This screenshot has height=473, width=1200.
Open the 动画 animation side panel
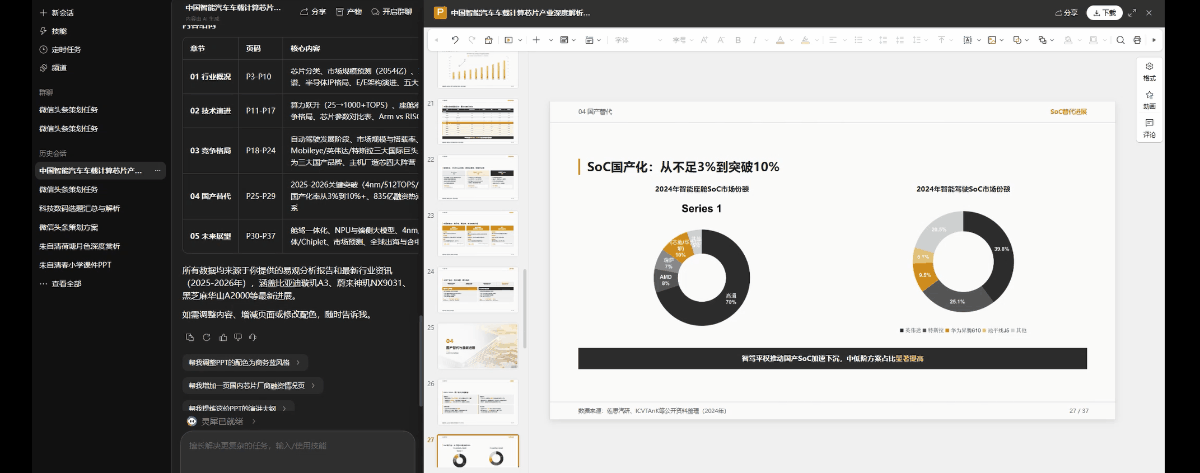(1149, 99)
